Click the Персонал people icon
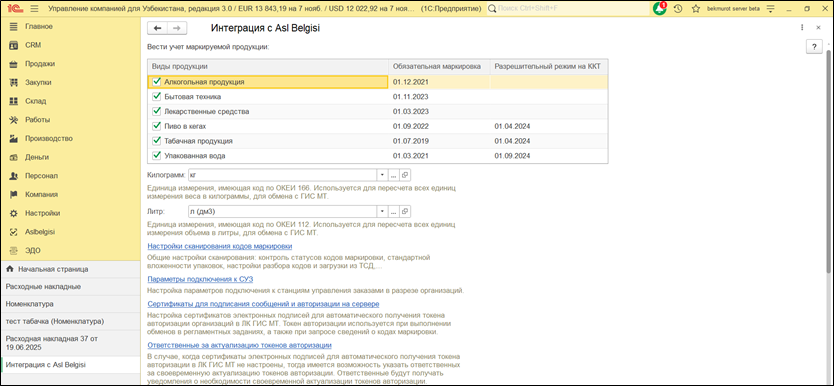 pos(14,175)
